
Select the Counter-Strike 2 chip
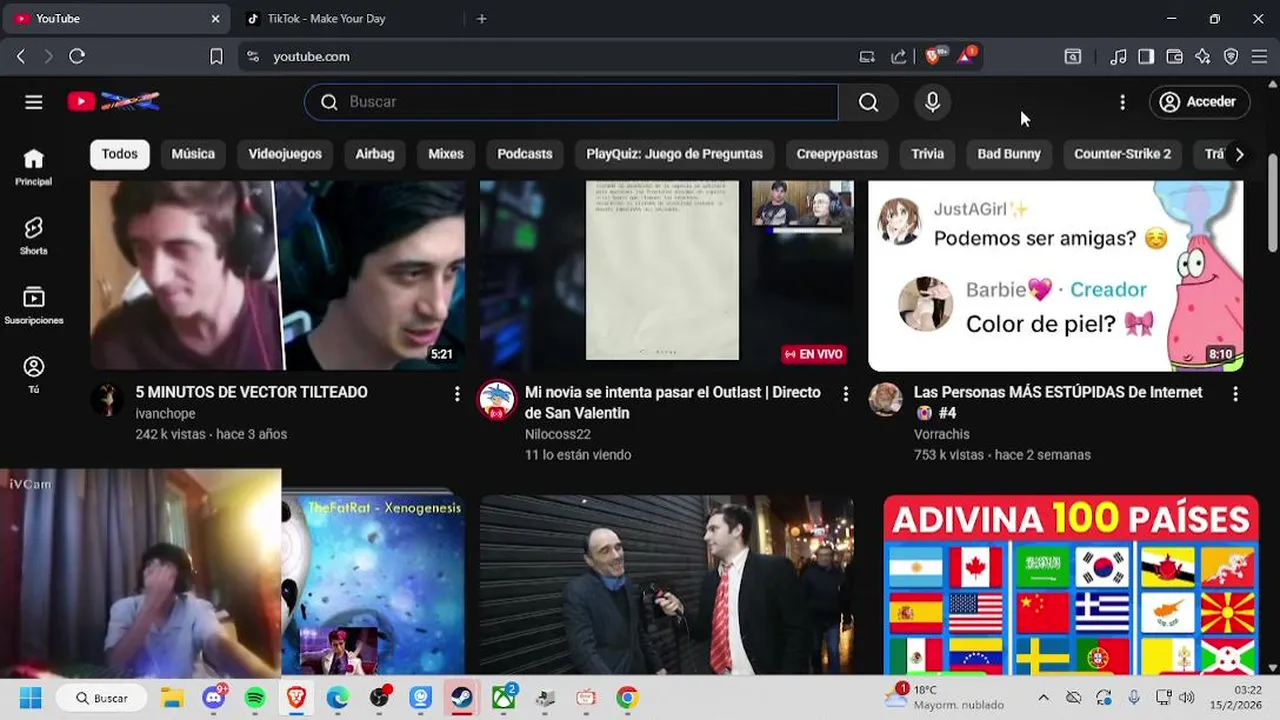[x=1122, y=154]
